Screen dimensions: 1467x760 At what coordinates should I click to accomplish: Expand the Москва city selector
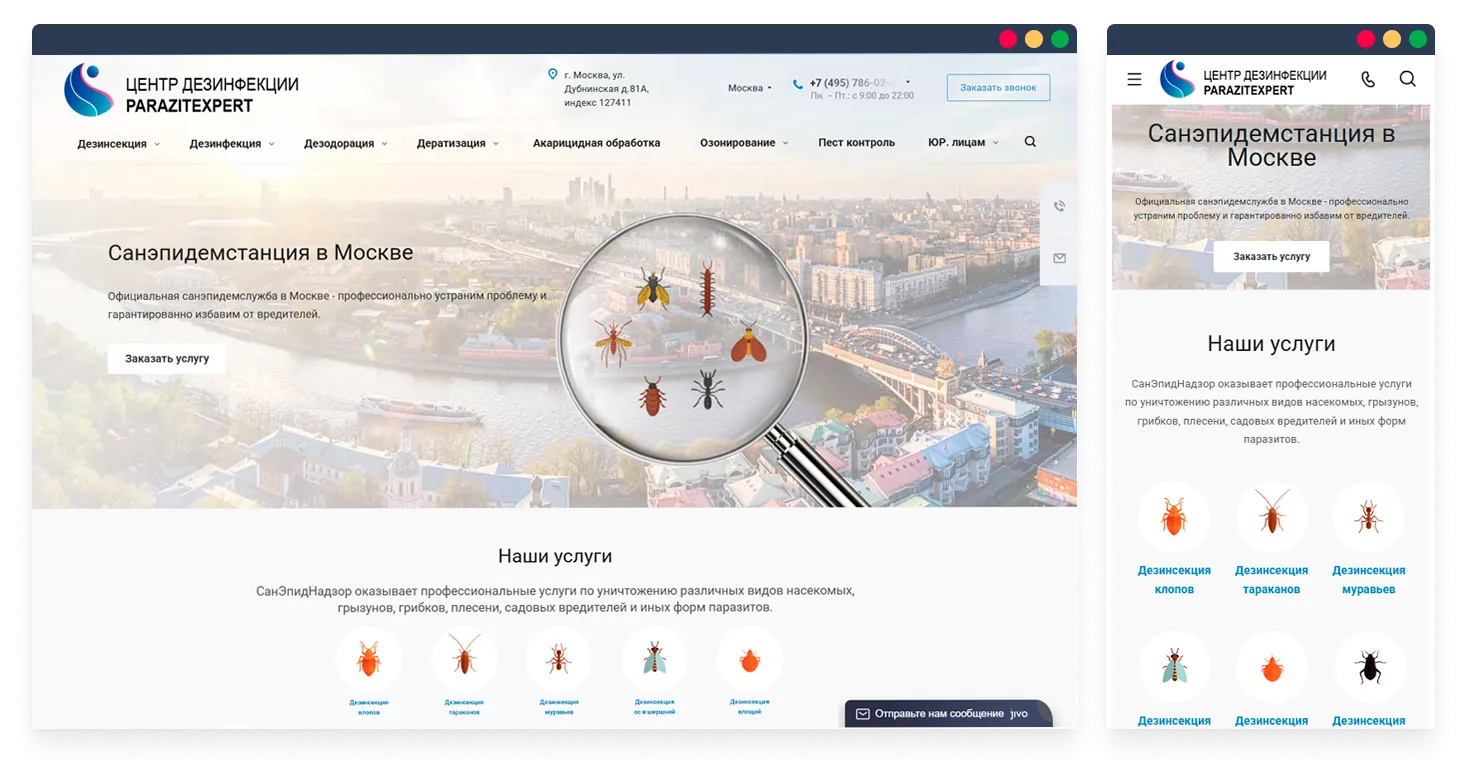(750, 88)
